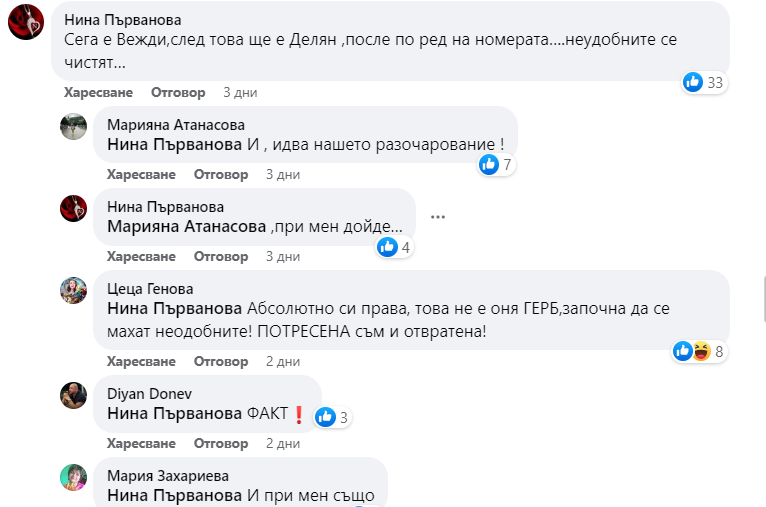Image resolution: width=766 pixels, height=507 pixels.
Task: Open Diyan Donev's profile avatar
Action: (x=74, y=395)
